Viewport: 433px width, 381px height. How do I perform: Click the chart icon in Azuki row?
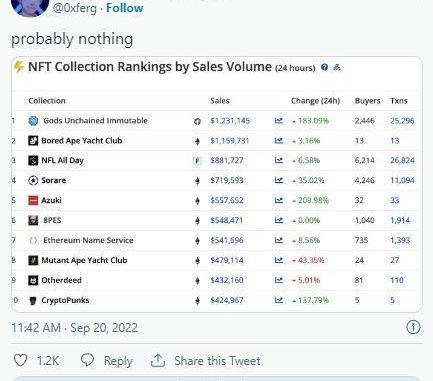(x=279, y=200)
